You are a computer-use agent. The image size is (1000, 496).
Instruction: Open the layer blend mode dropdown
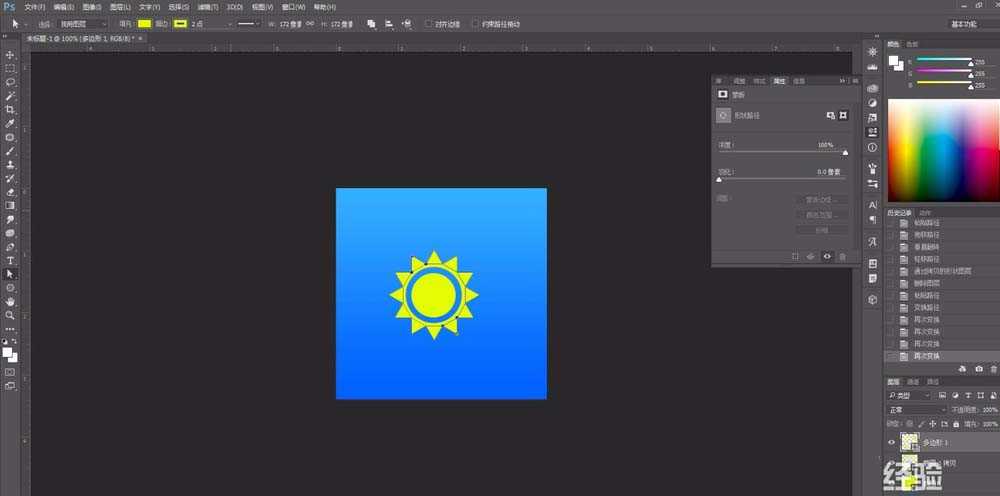click(917, 410)
